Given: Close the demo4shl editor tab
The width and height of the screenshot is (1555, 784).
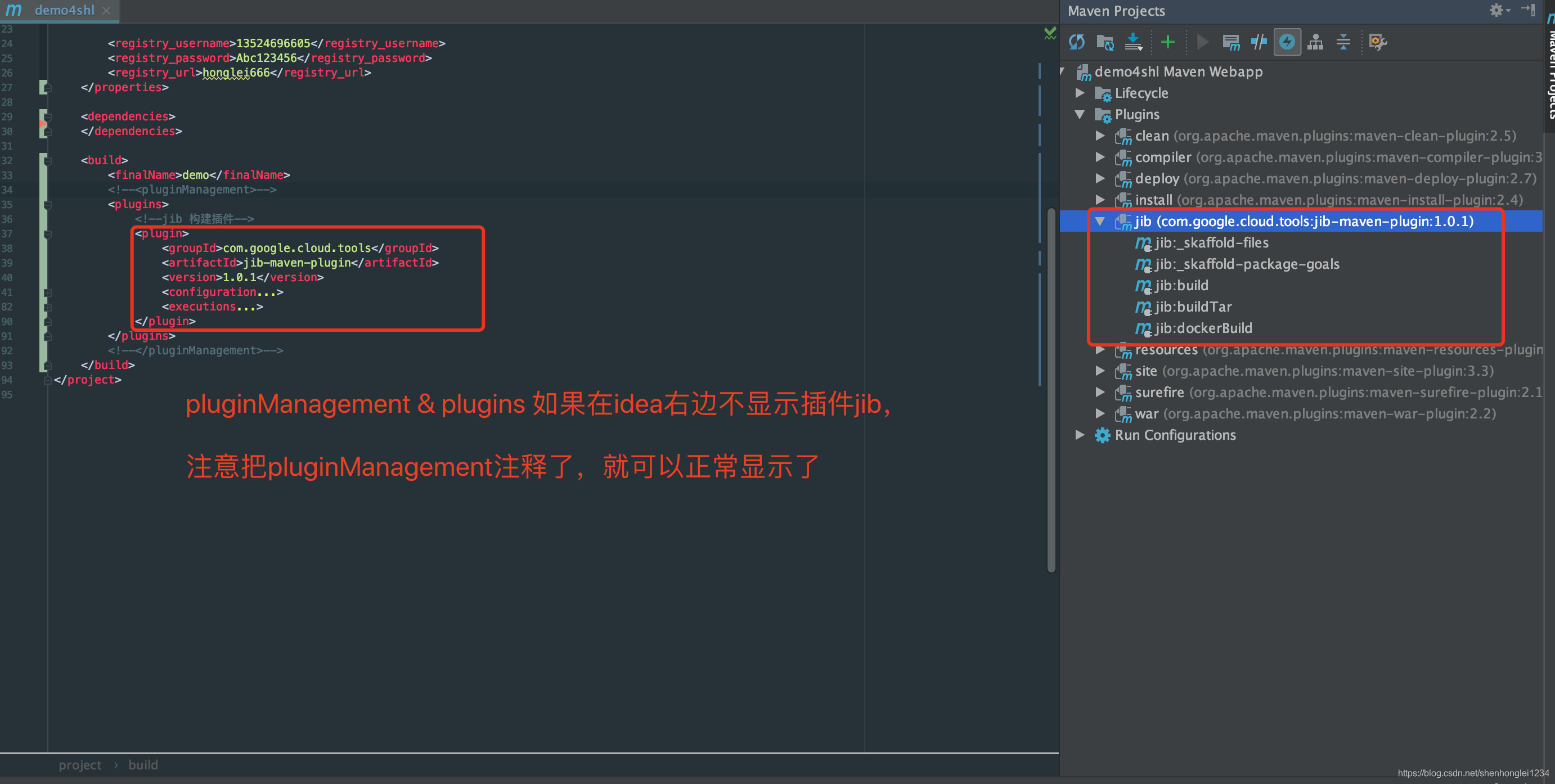Looking at the screenshot, I should pyautogui.click(x=106, y=10).
